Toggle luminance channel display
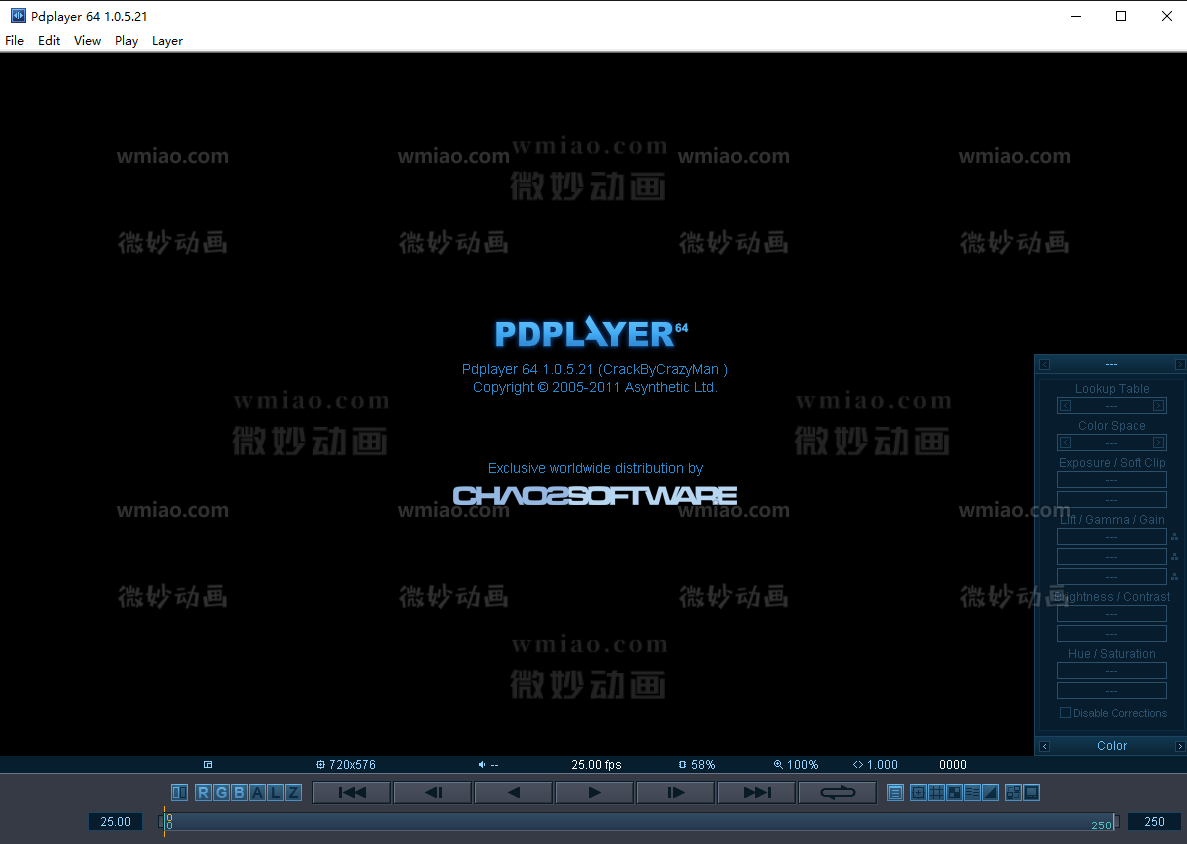 pyautogui.click(x=276, y=792)
